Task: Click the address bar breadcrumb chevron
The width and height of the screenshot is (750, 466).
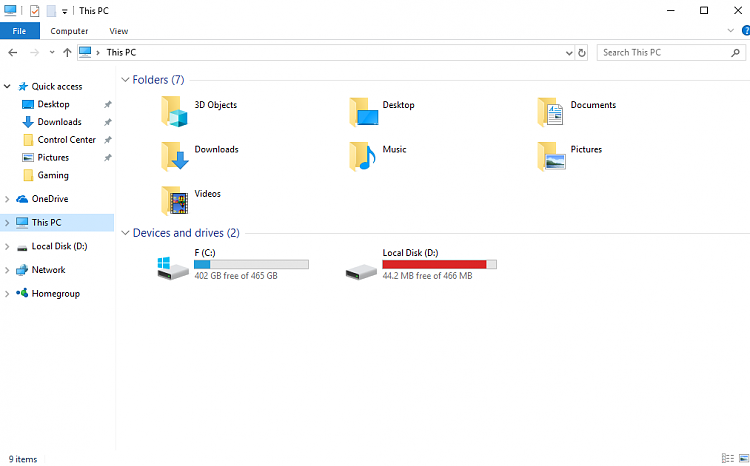Action: [98, 53]
